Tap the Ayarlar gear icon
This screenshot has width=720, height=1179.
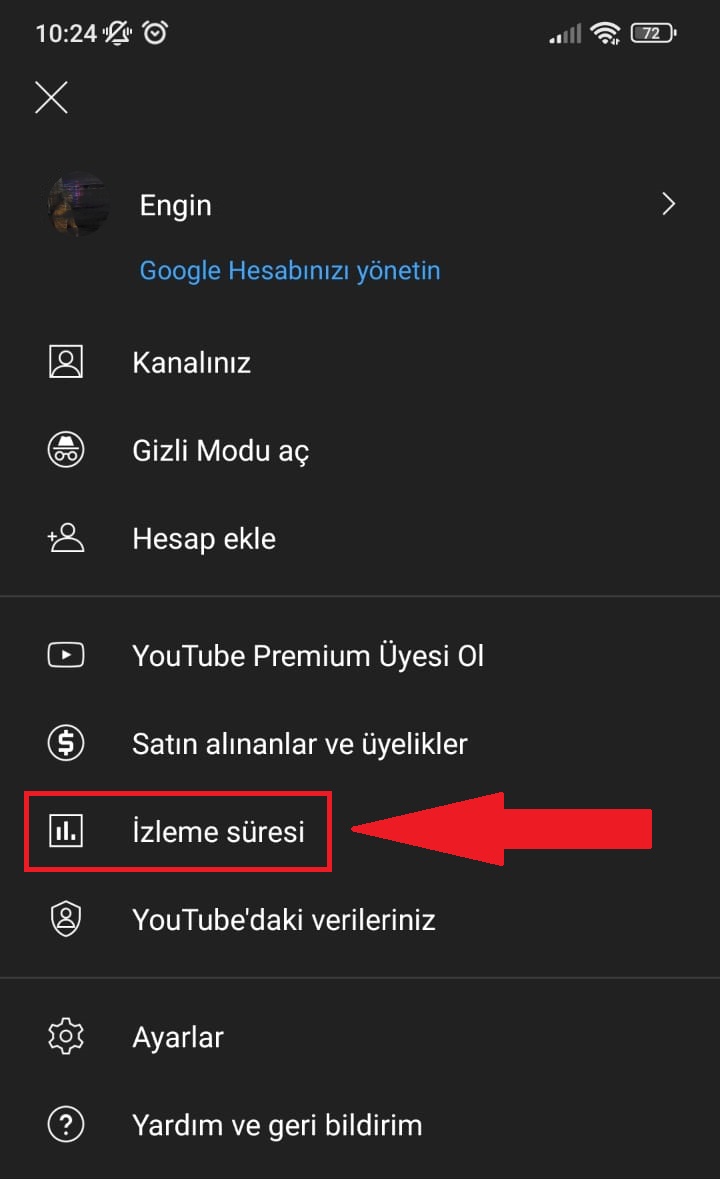coord(66,1036)
